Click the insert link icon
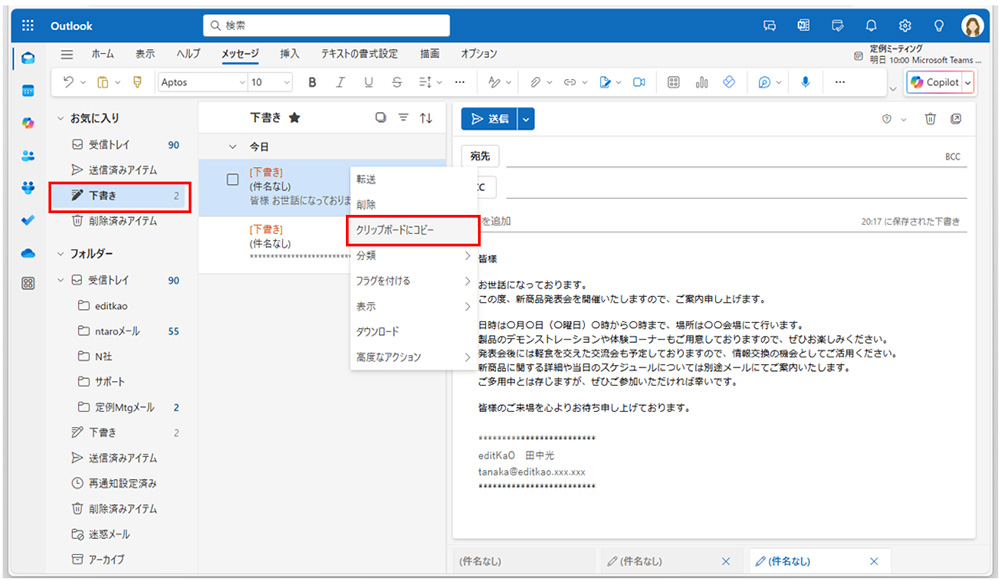This screenshot has width=1000, height=580. click(570, 82)
